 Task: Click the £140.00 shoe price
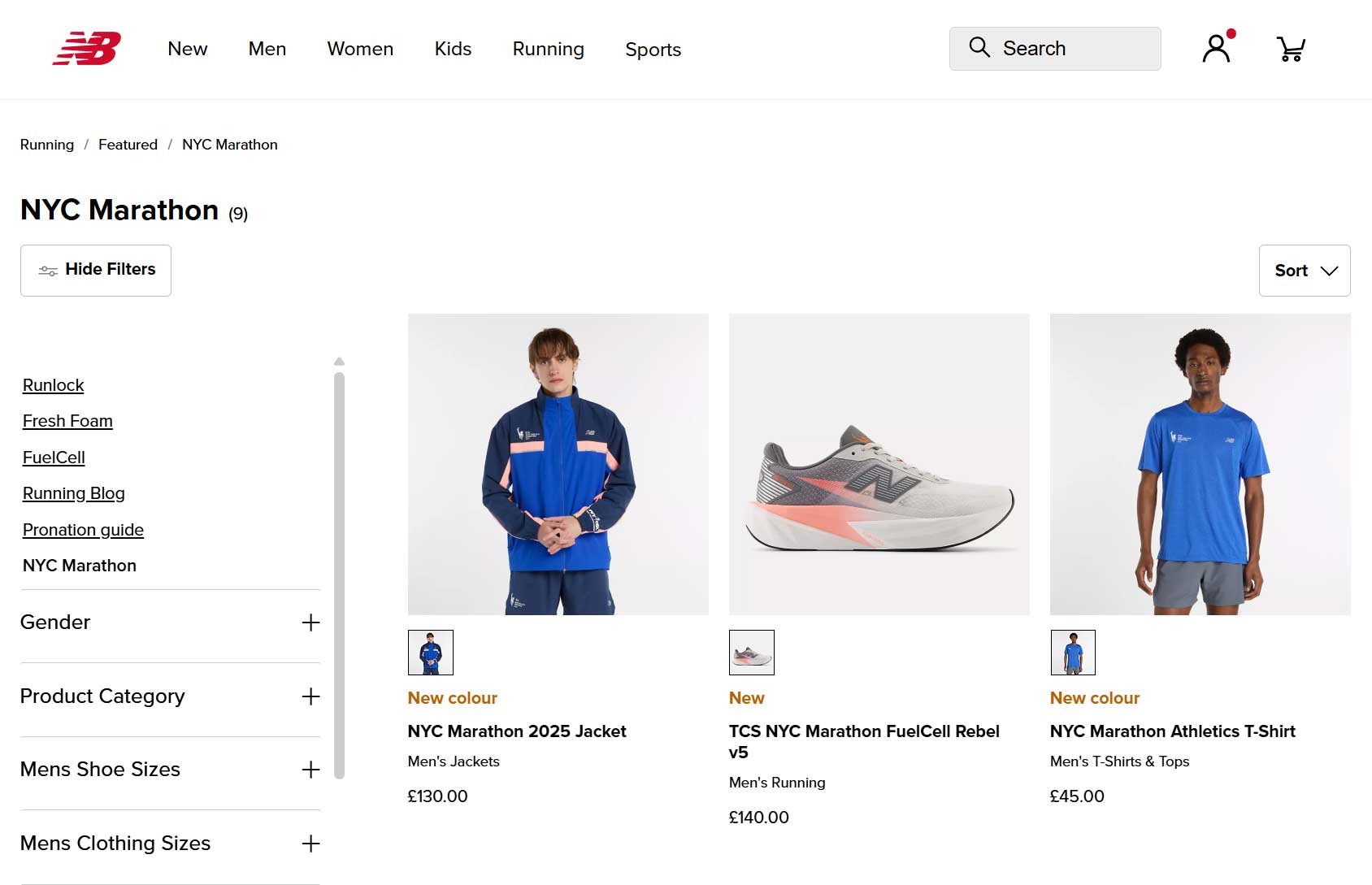pyautogui.click(x=759, y=818)
